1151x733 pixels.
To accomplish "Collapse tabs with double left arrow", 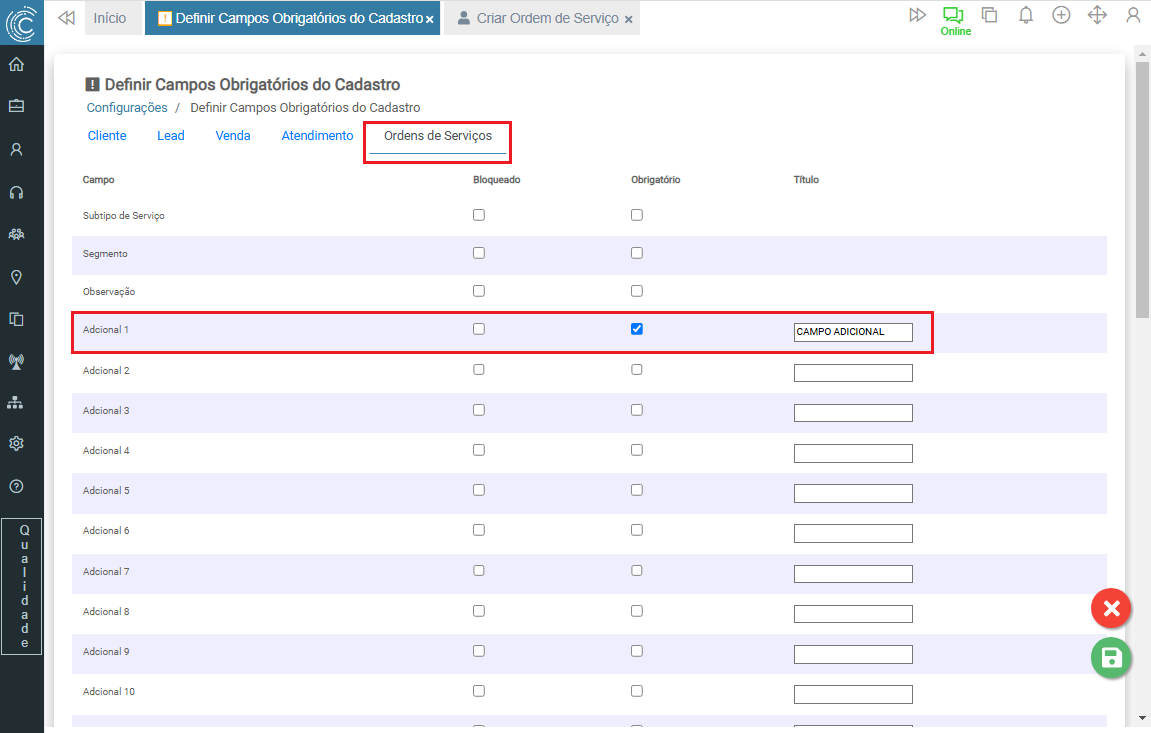I will pos(66,18).
